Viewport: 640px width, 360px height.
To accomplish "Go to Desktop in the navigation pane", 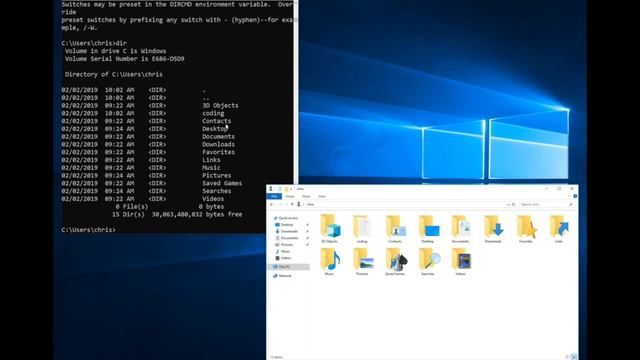I will [287, 224].
